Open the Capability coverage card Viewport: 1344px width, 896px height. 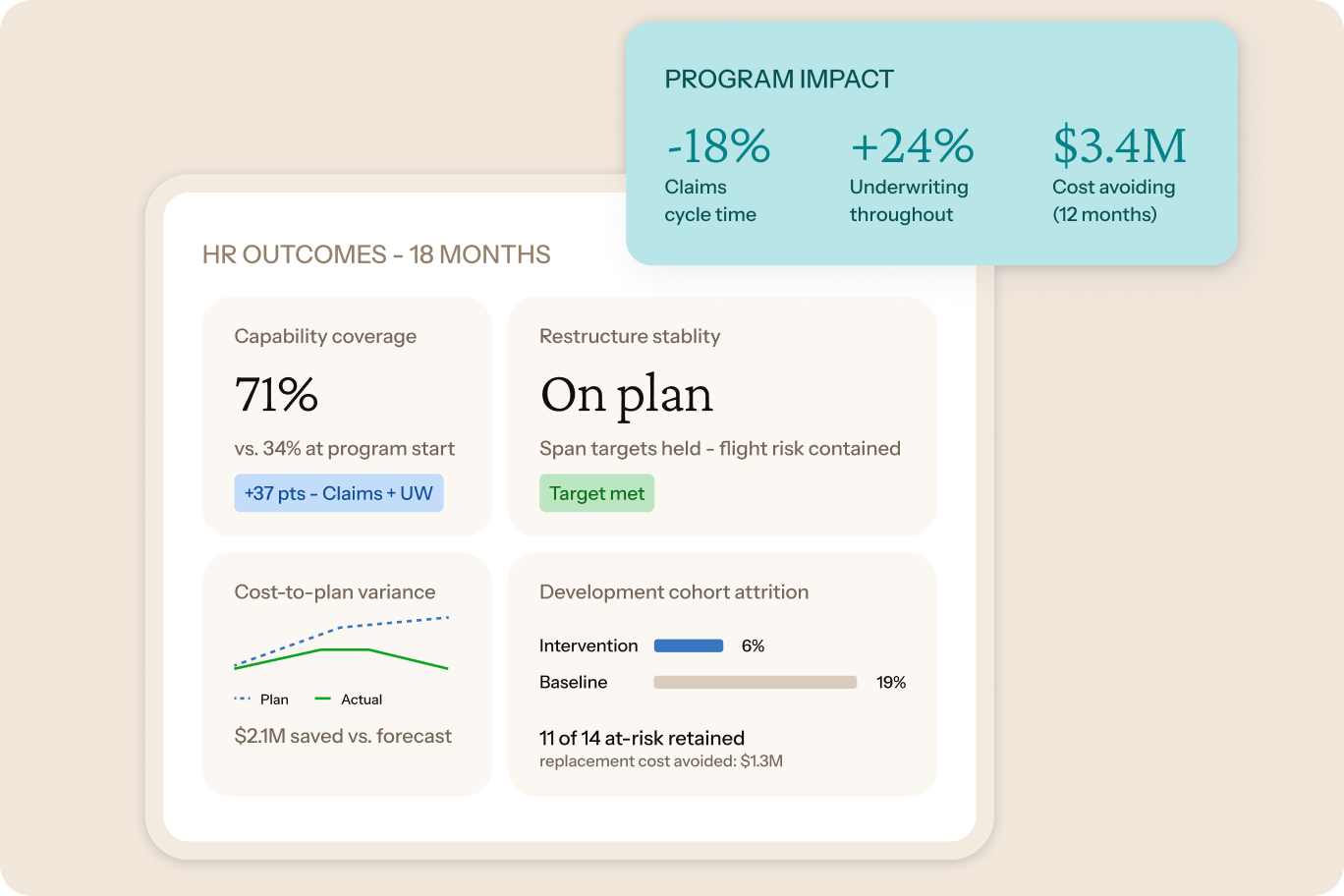(347, 417)
